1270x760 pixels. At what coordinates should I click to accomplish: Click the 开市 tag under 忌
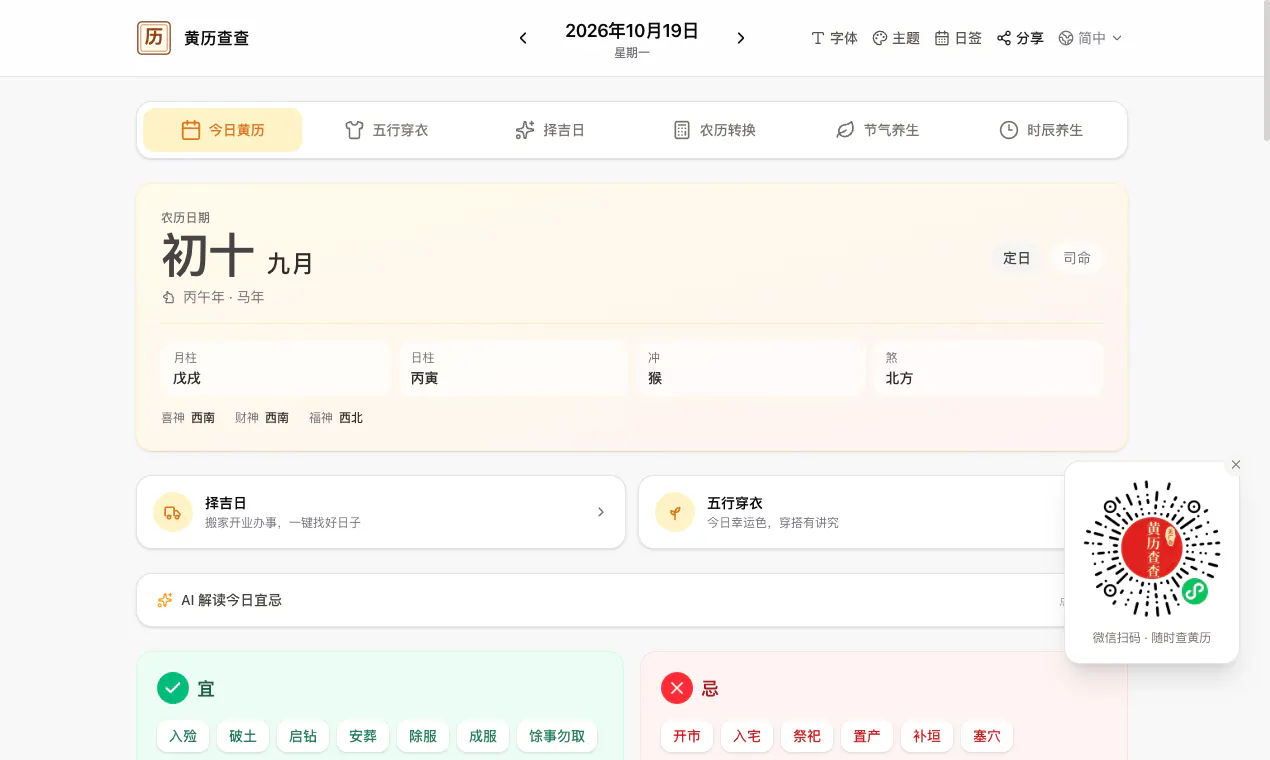(x=687, y=736)
